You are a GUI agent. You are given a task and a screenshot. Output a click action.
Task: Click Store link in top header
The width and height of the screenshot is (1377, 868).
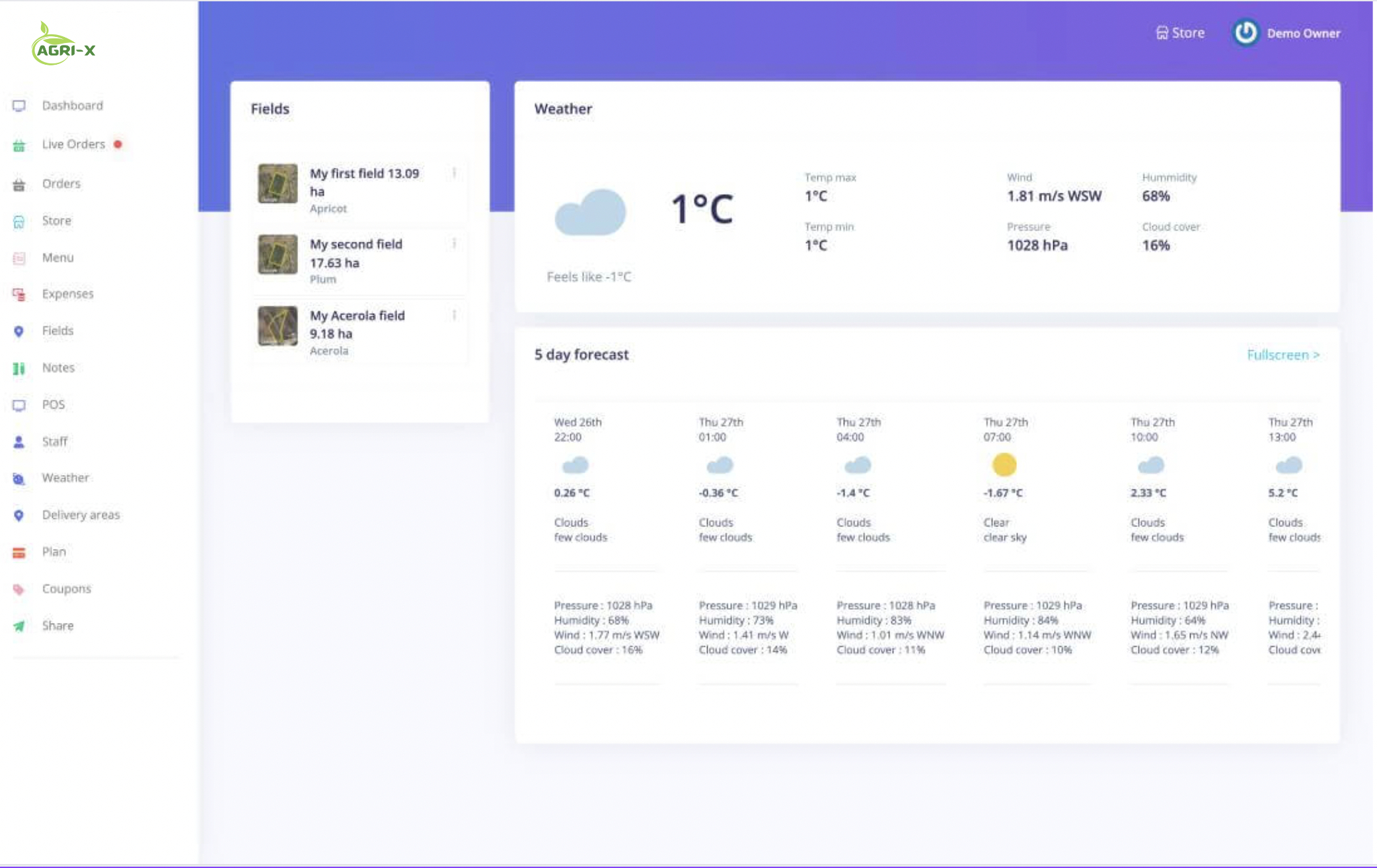click(1180, 33)
